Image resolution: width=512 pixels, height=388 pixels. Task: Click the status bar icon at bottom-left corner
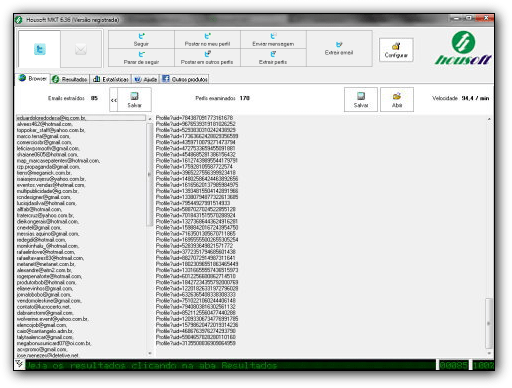pyautogui.click(x=19, y=364)
